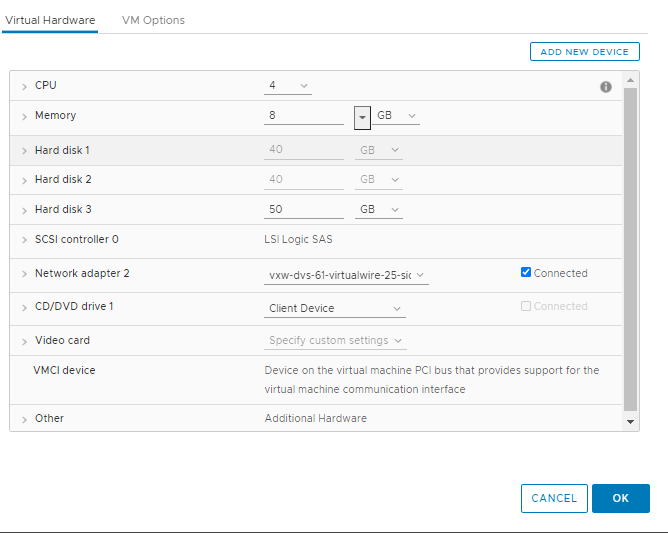Image resolution: width=668 pixels, height=533 pixels.
Task: Expand Hard disk 1 details
Action: pyautogui.click(x=24, y=151)
